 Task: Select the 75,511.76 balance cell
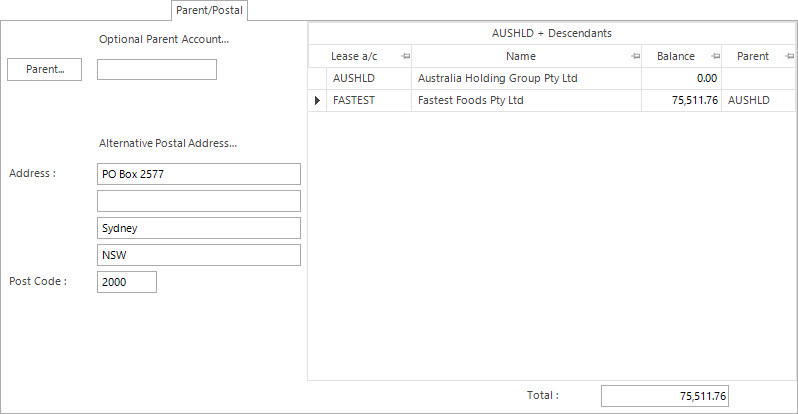(x=681, y=100)
